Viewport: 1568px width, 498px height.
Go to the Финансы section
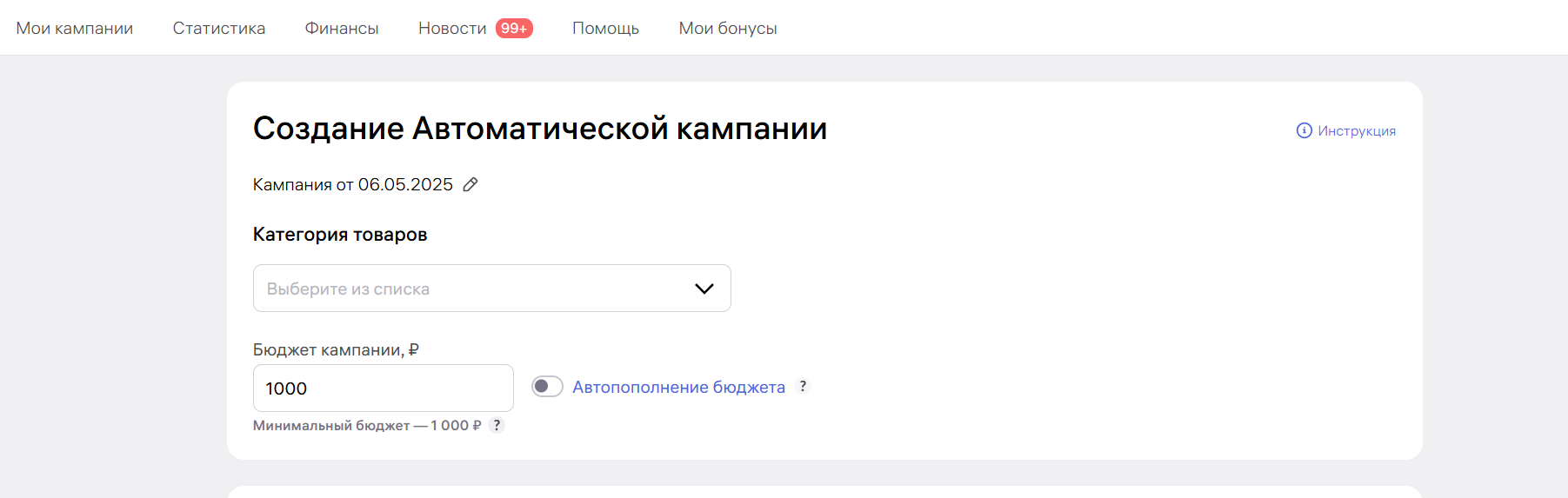pyautogui.click(x=342, y=29)
